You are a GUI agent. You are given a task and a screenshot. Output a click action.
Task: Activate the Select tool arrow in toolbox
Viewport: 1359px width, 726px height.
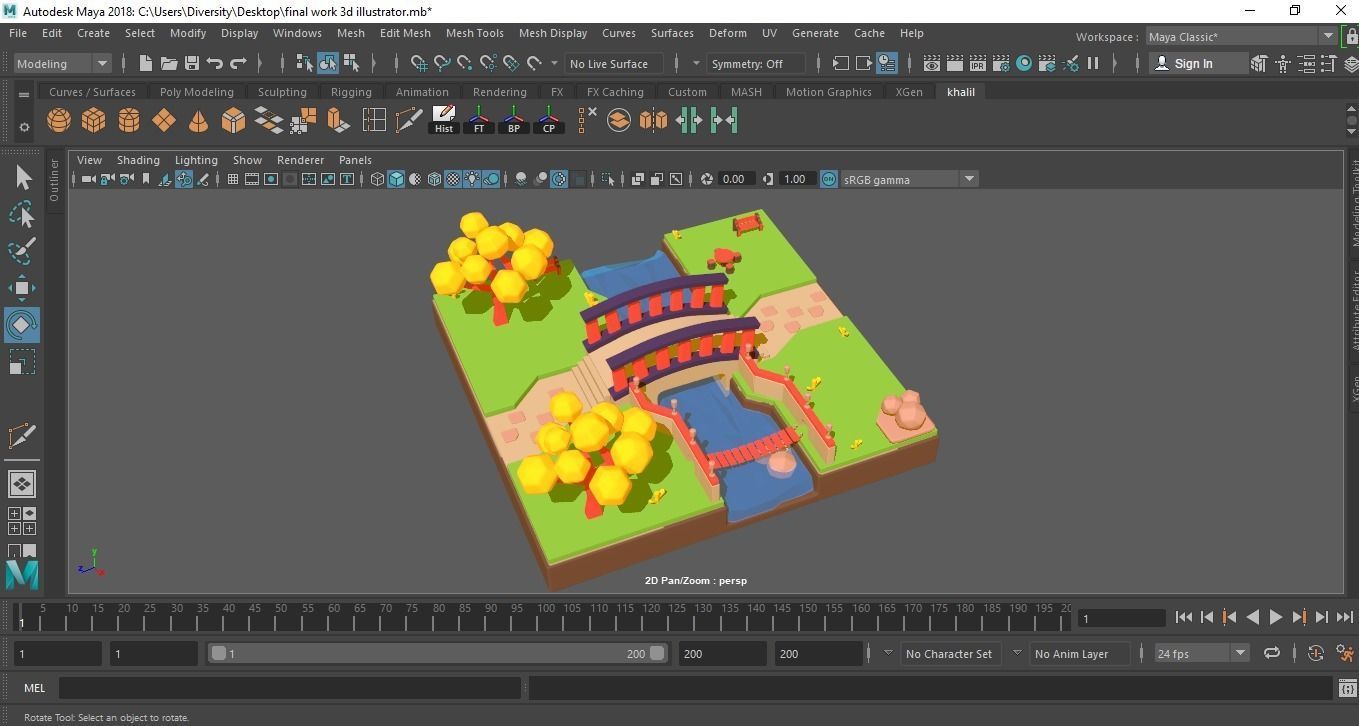click(22, 178)
